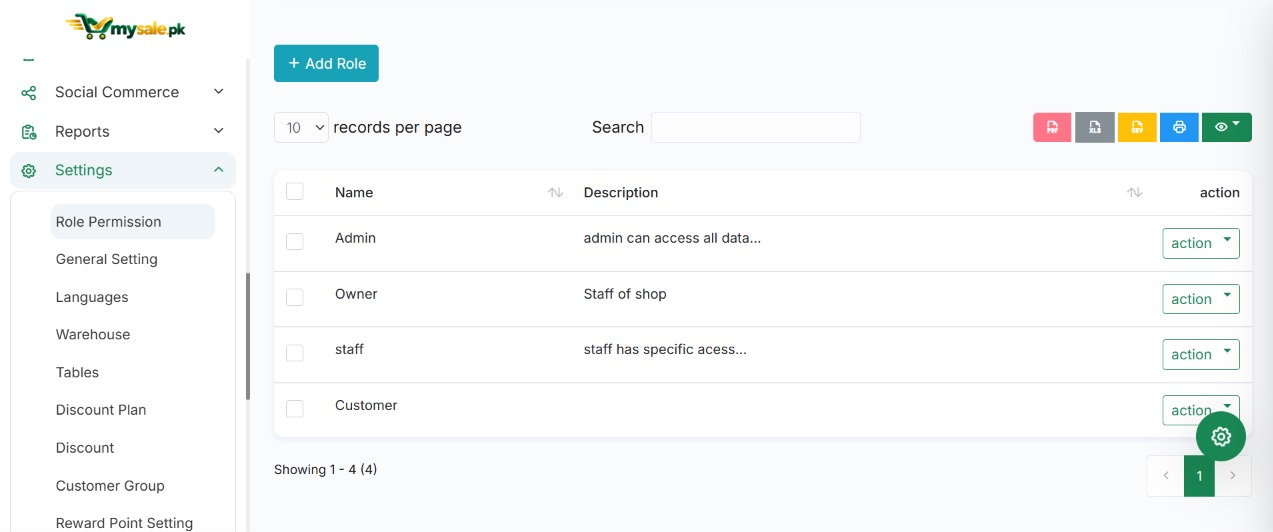The image size is (1273, 532).
Task: Click the Add Role button
Action: click(x=326, y=63)
